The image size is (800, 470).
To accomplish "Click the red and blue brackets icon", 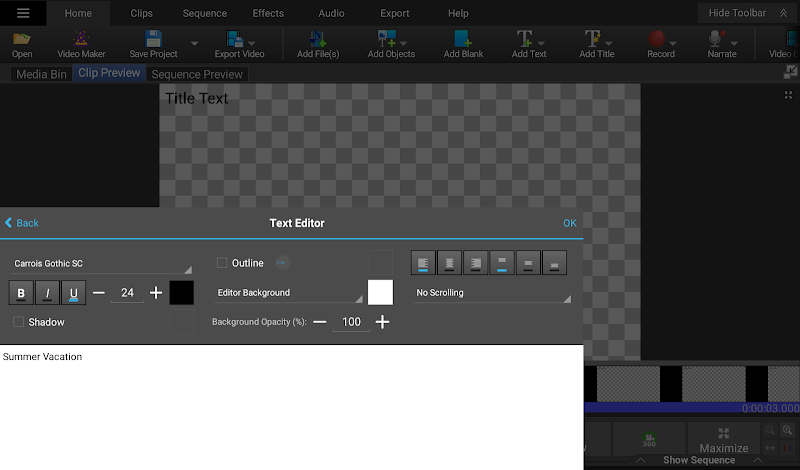I will pyautogui.click(x=788, y=448).
